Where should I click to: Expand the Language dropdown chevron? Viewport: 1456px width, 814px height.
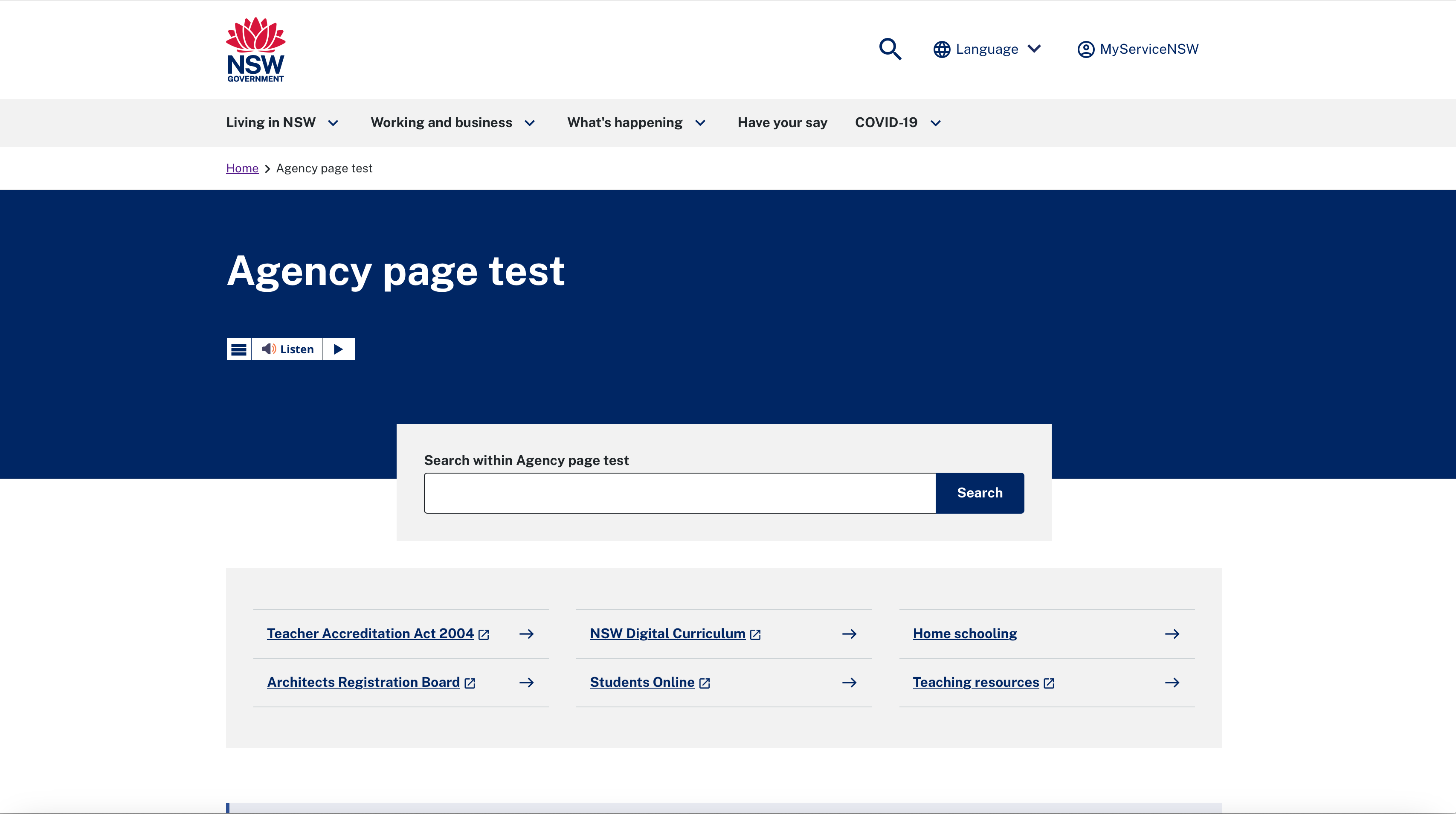[x=1034, y=49]
